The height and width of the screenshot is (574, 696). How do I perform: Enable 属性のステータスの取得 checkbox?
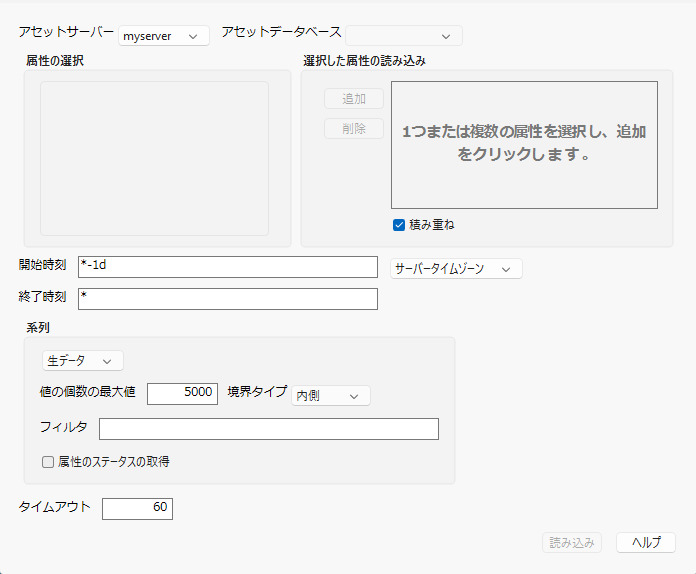48,462
